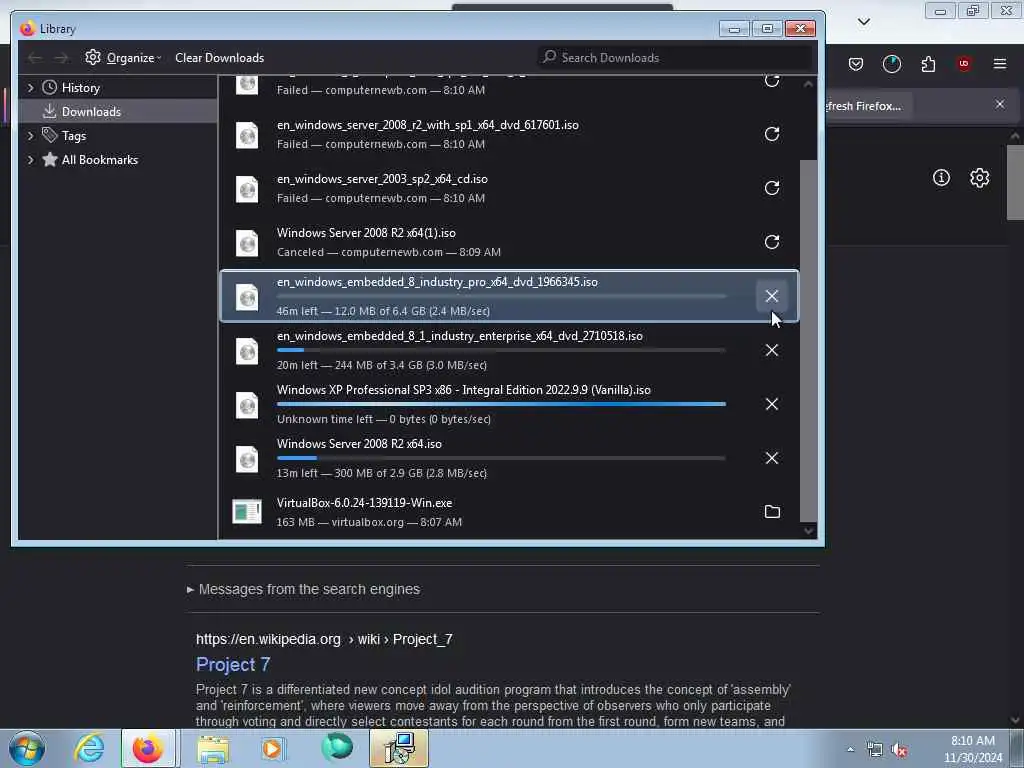Image resolution: width=1024 pixels, height=768 pixels.
Task: Open the Firefox hamburger menu
Action: point(1000,64)
